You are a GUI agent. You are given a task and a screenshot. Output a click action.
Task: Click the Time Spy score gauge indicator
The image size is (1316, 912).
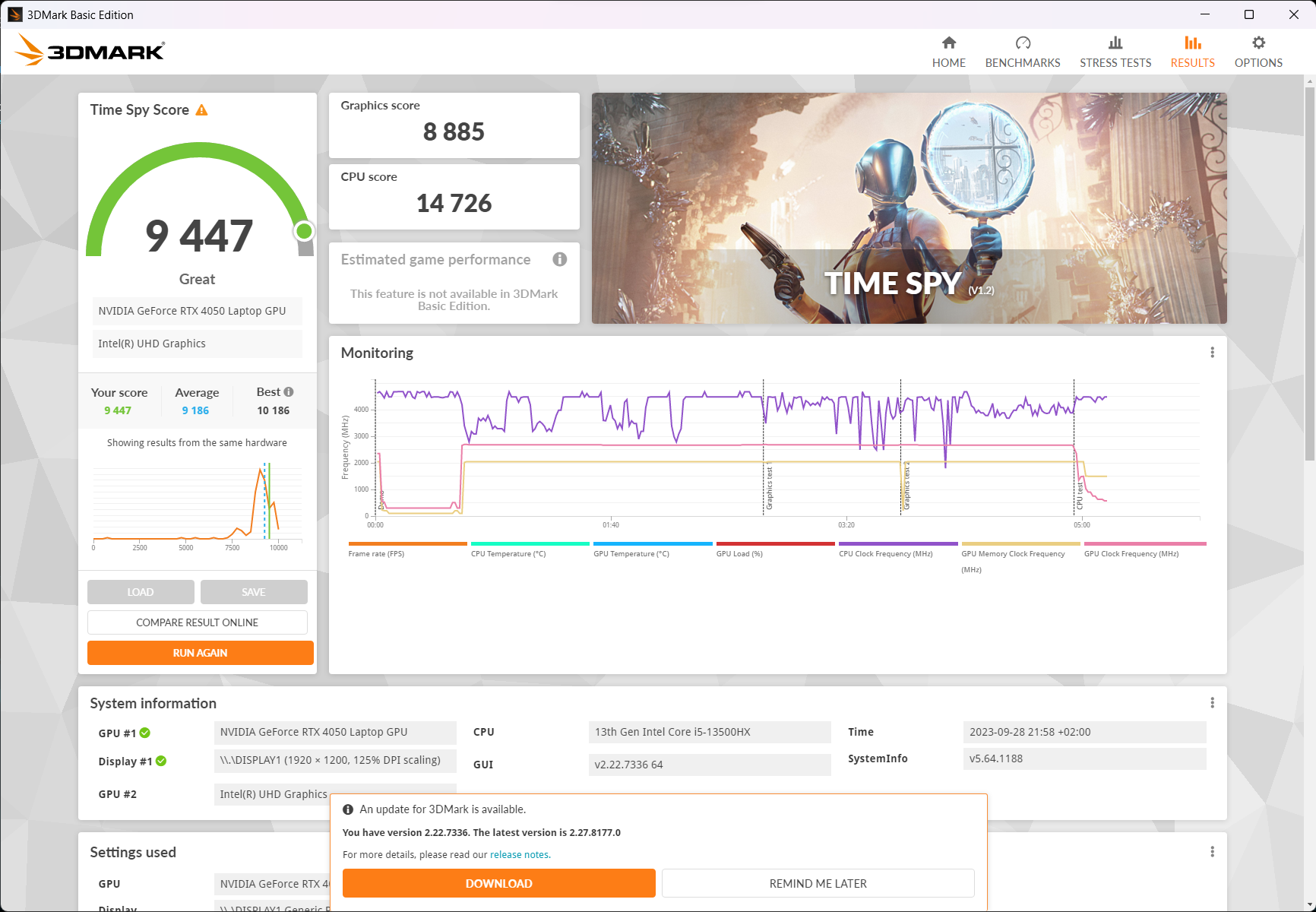(304, 231)
